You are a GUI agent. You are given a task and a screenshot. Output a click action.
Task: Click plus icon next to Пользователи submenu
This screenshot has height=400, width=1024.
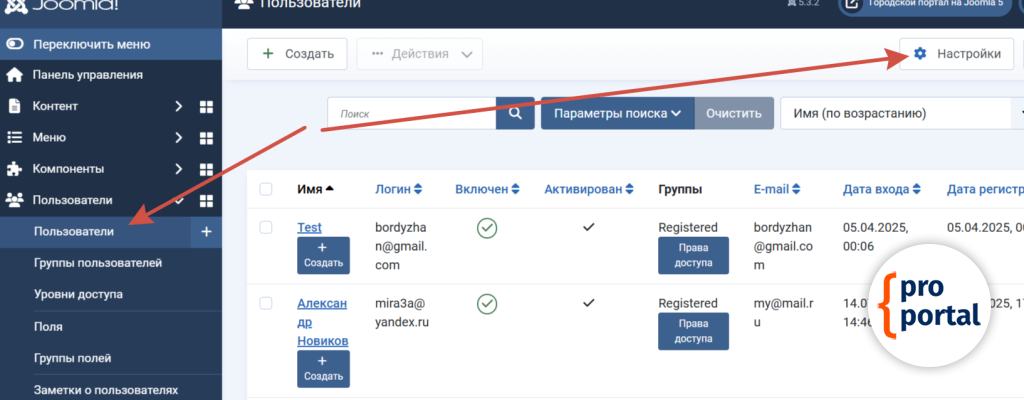point(206,232)
